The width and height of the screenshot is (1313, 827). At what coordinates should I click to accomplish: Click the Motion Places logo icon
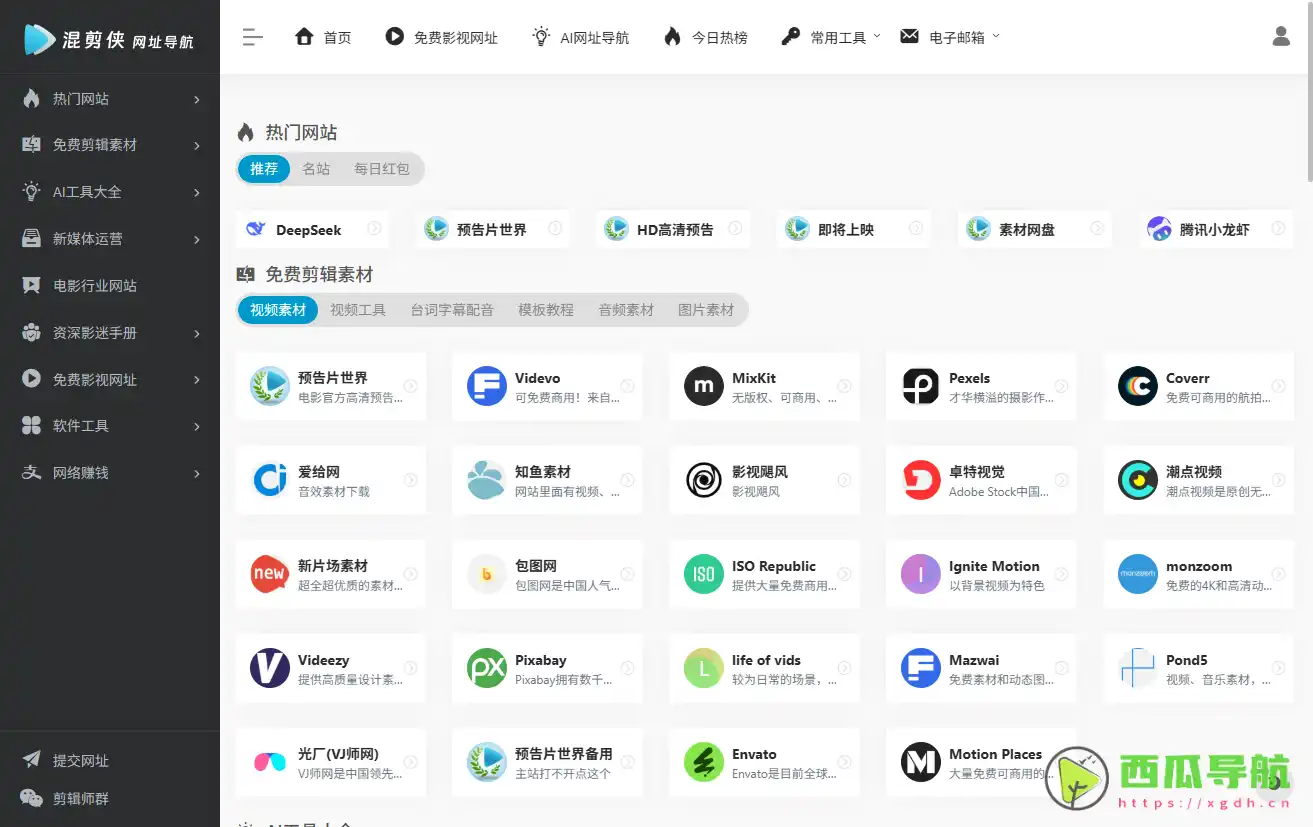919,761
